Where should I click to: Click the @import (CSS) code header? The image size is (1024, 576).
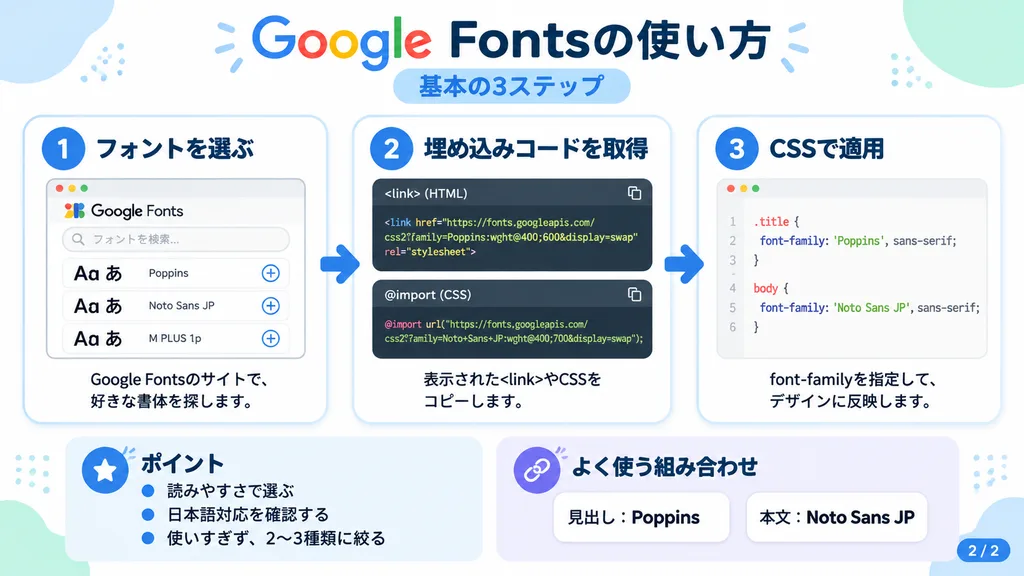click(512, 295)
